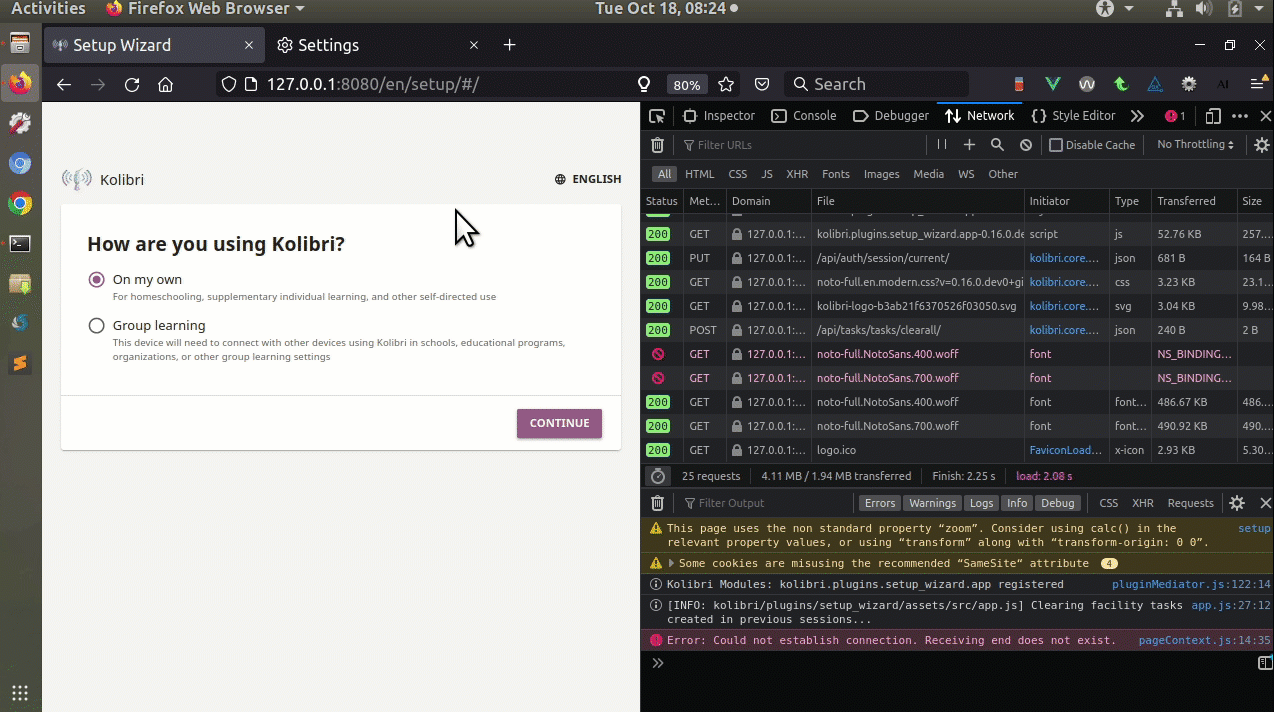
Task: Click the Activities button
Action: tap(48, 9)
